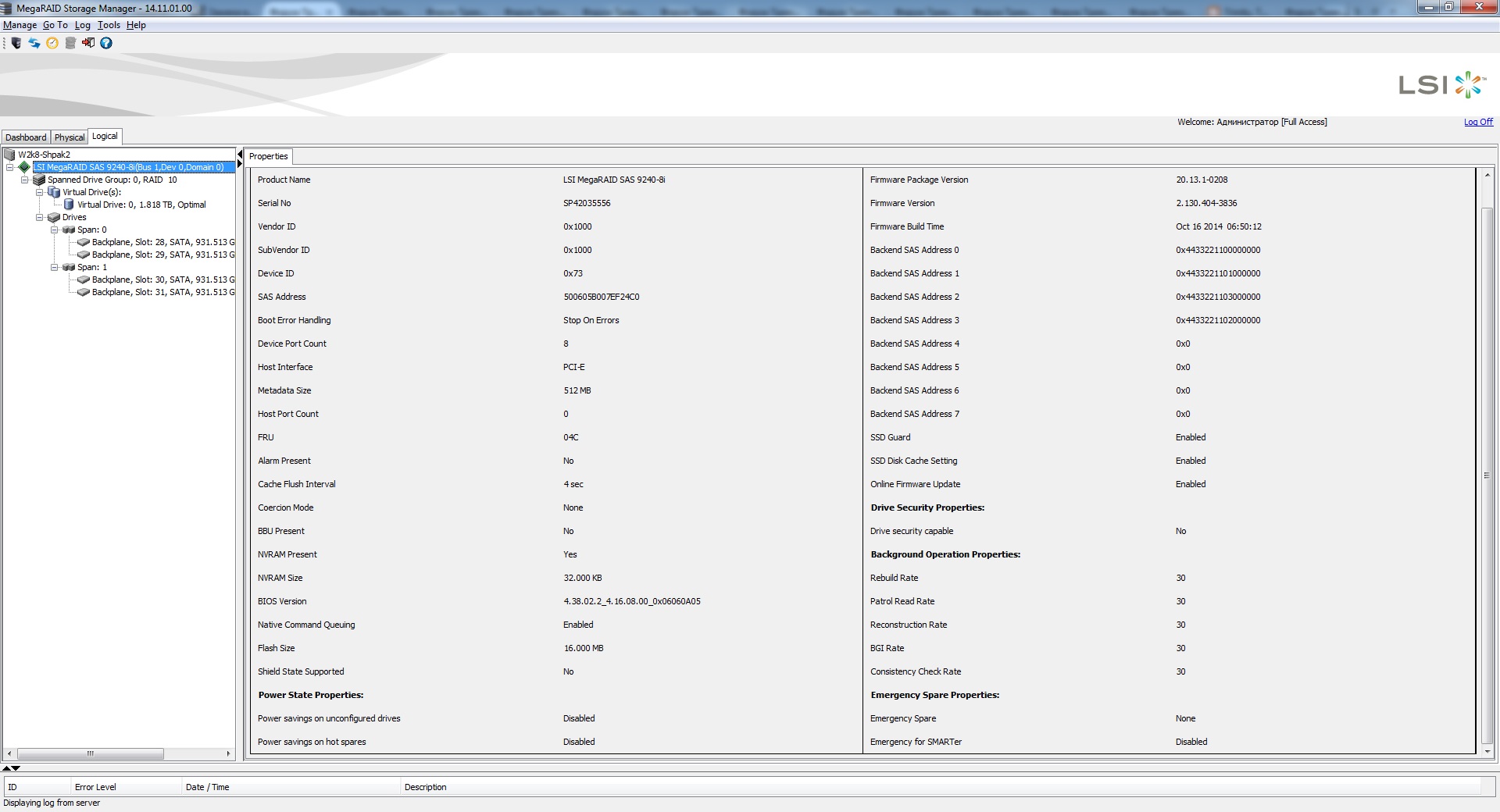
Task: Click the tree panel horizontal scrollbar
Action: click(90, 753)
